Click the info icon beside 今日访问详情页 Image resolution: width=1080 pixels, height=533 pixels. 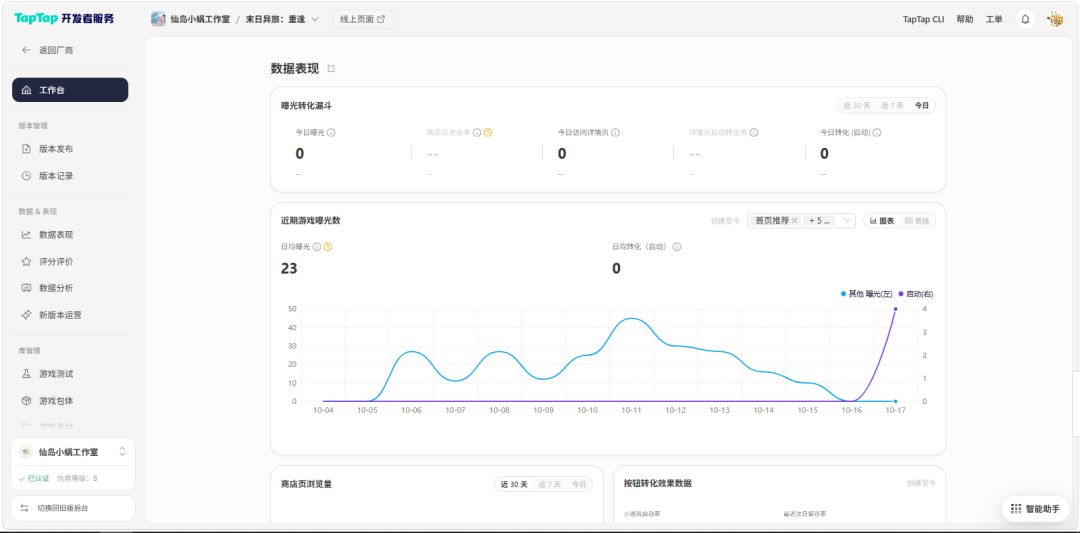(616, 133)
